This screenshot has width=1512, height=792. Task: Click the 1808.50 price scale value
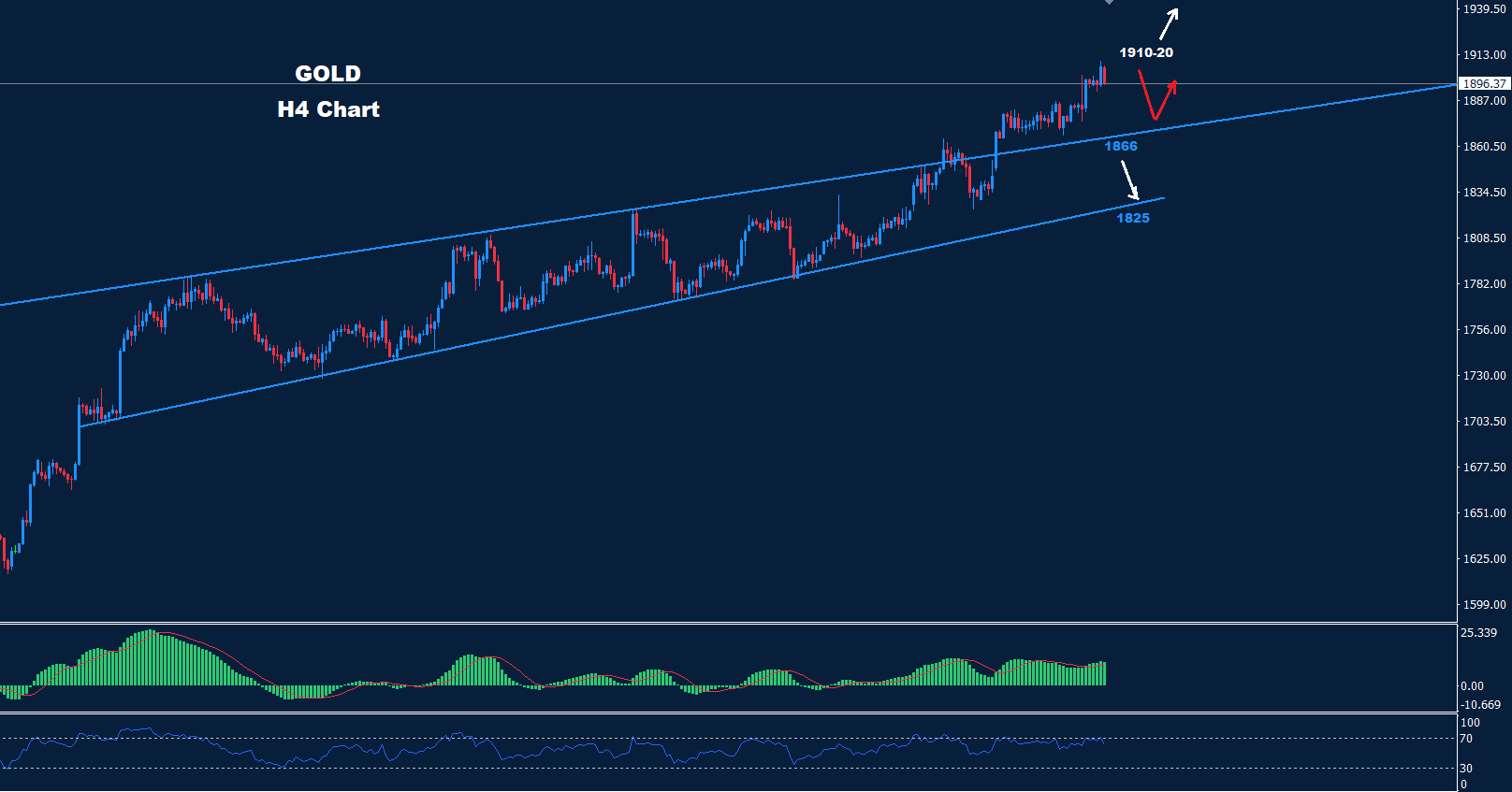(x=1484, y=238)
